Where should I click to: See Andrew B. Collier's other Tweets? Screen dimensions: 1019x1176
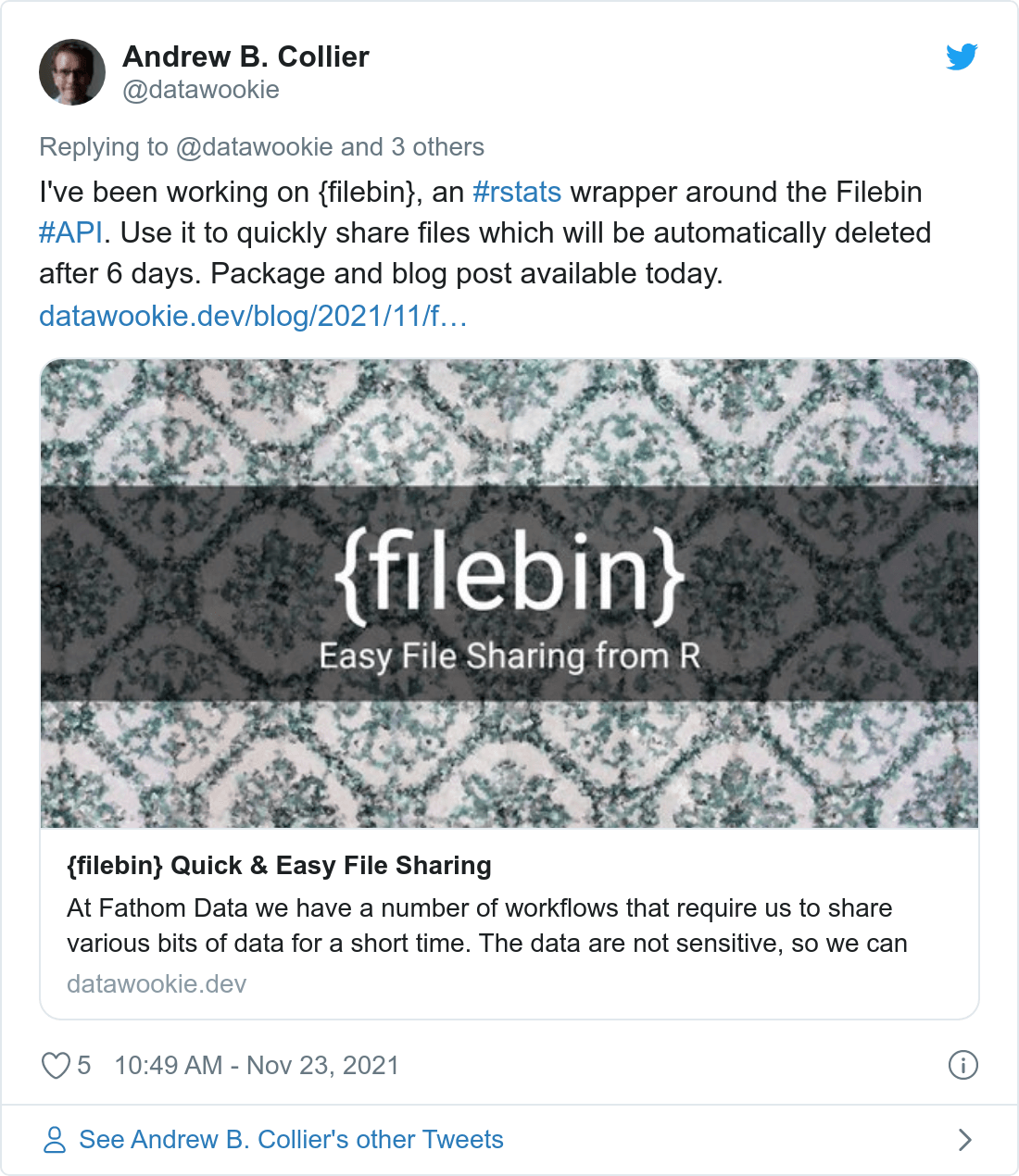coord(290,1139)
